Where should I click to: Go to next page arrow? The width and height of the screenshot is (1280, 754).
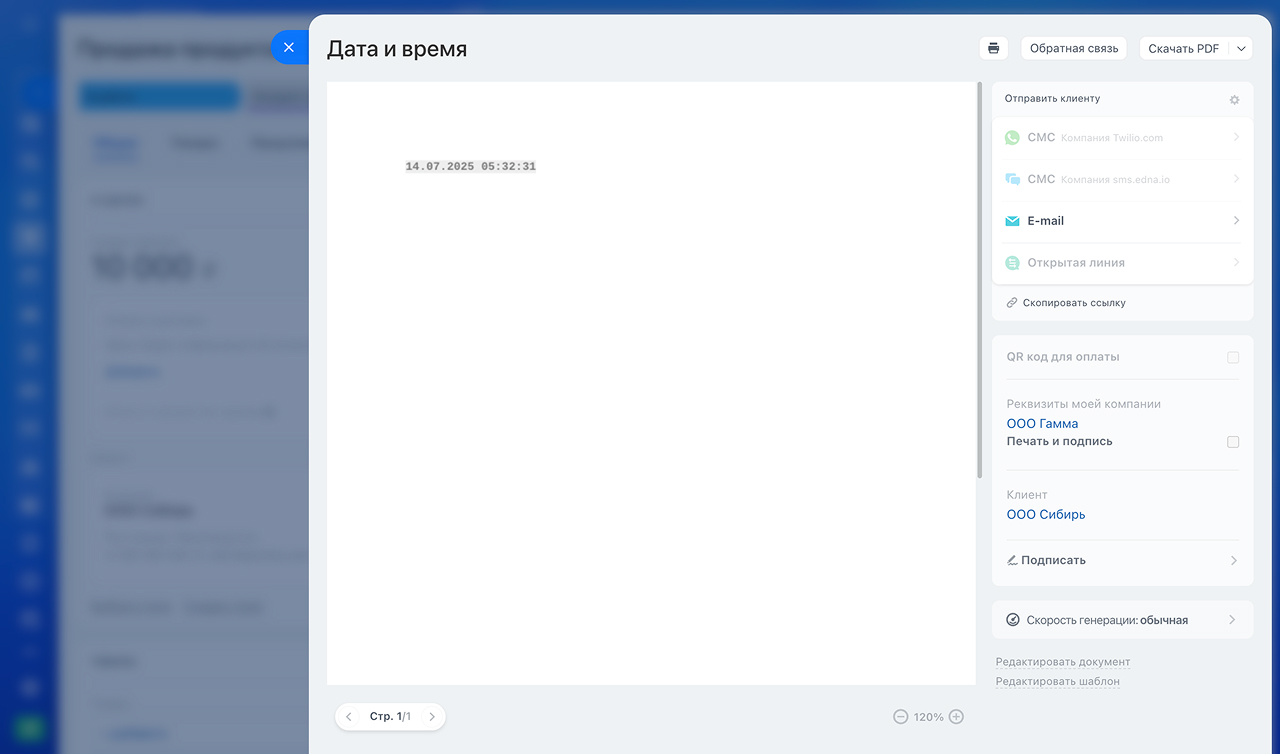pyautogui.click(x=432, y=717)
